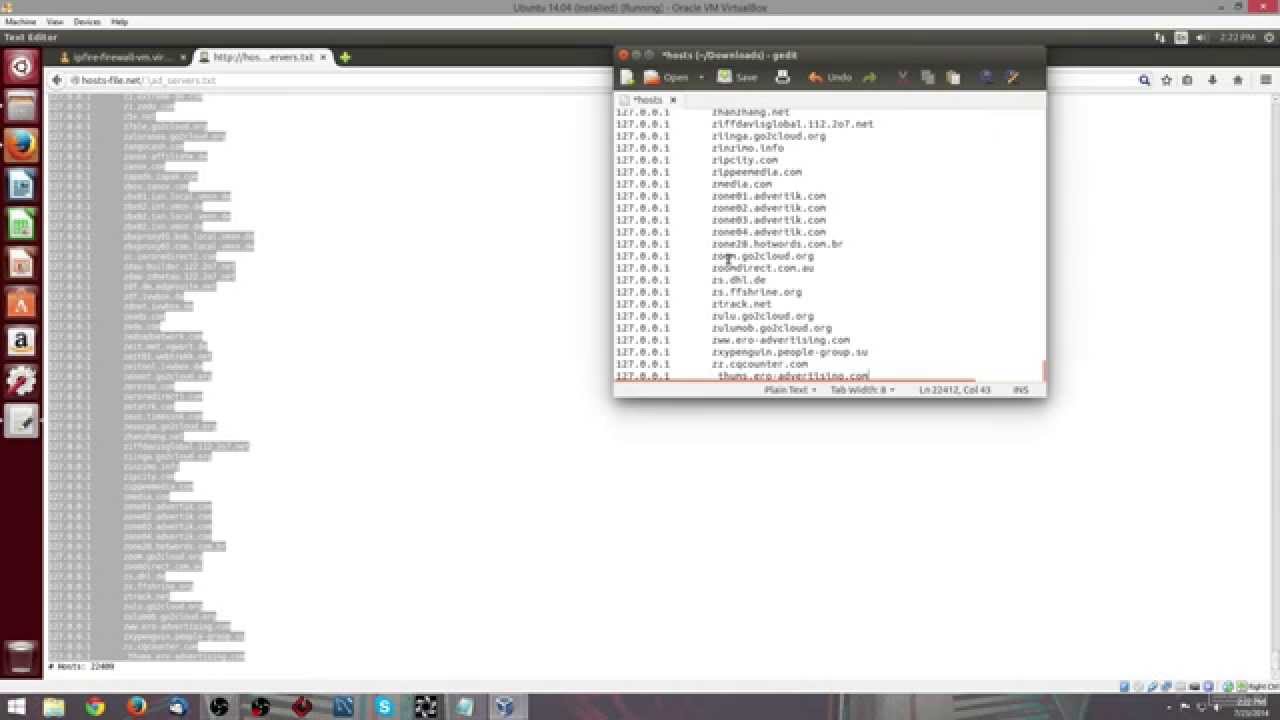Open Ubuntu Software Center from launcher
Viewport: 1280px width, 720px height.
point(22,302)
